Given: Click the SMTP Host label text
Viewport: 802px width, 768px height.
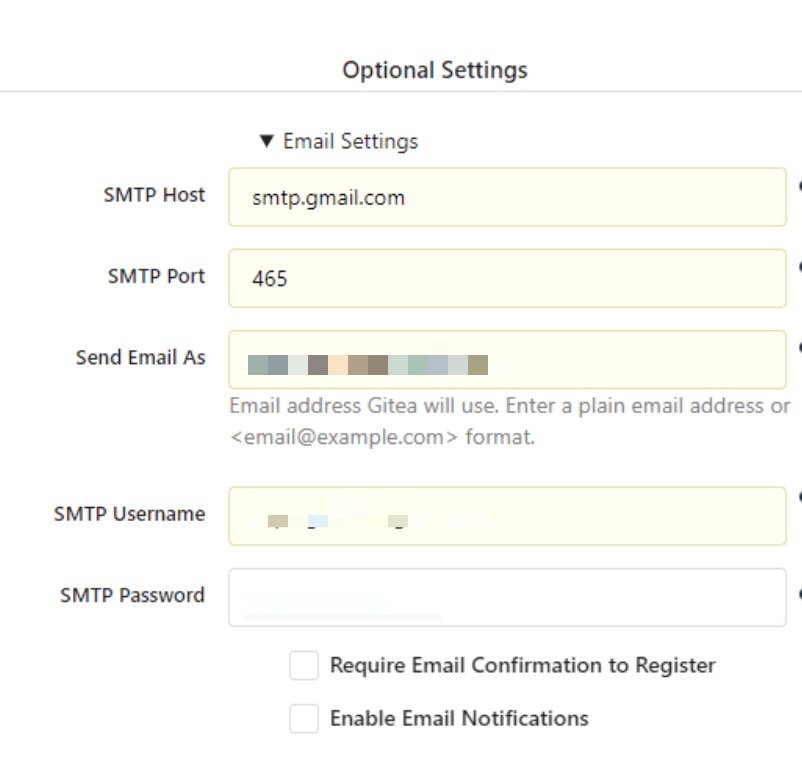Looking at the screenshot, I should 154,194.
